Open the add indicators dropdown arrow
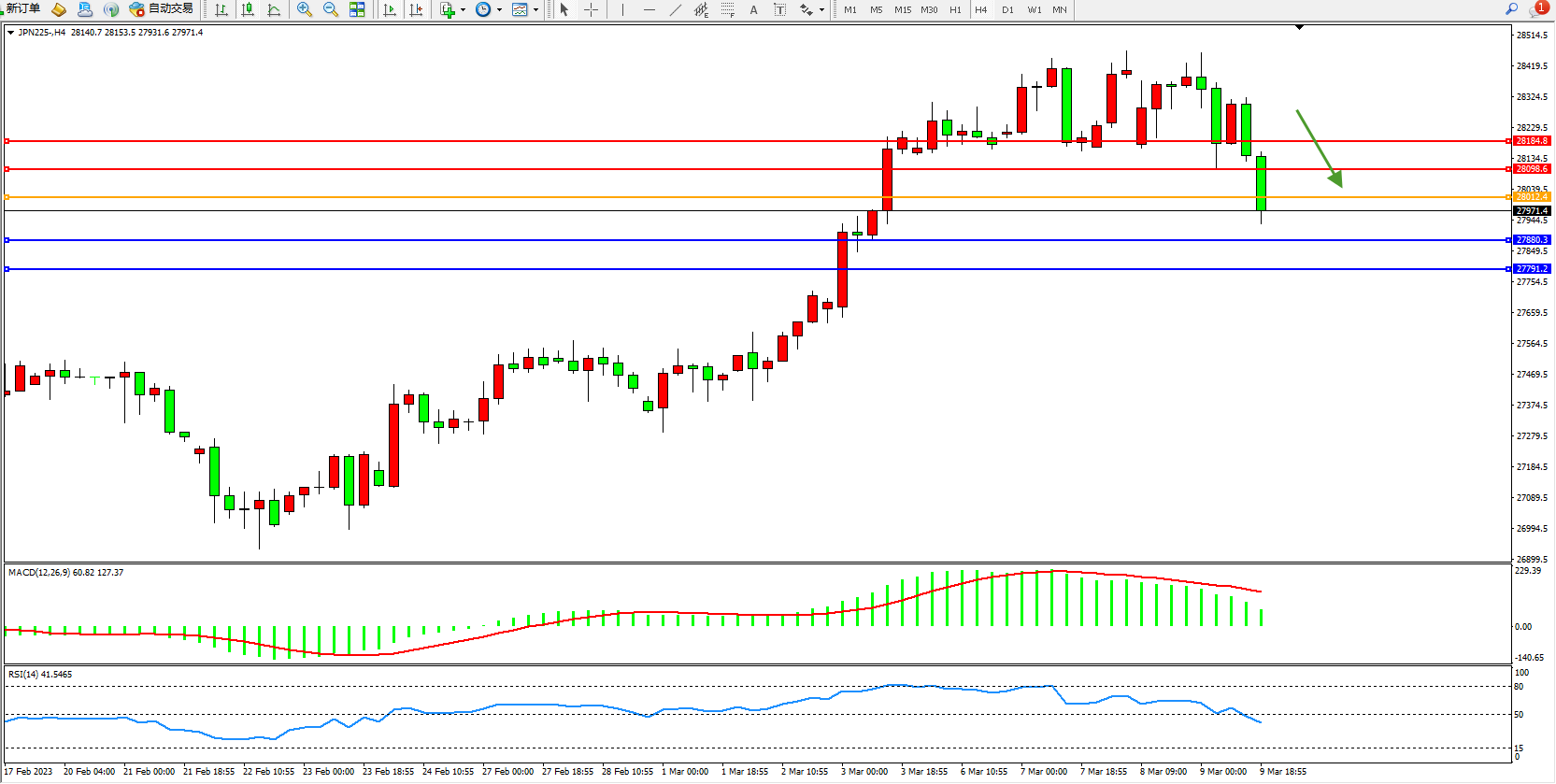The height and width of the screenshot is (784, 1556). pos(464,10)
